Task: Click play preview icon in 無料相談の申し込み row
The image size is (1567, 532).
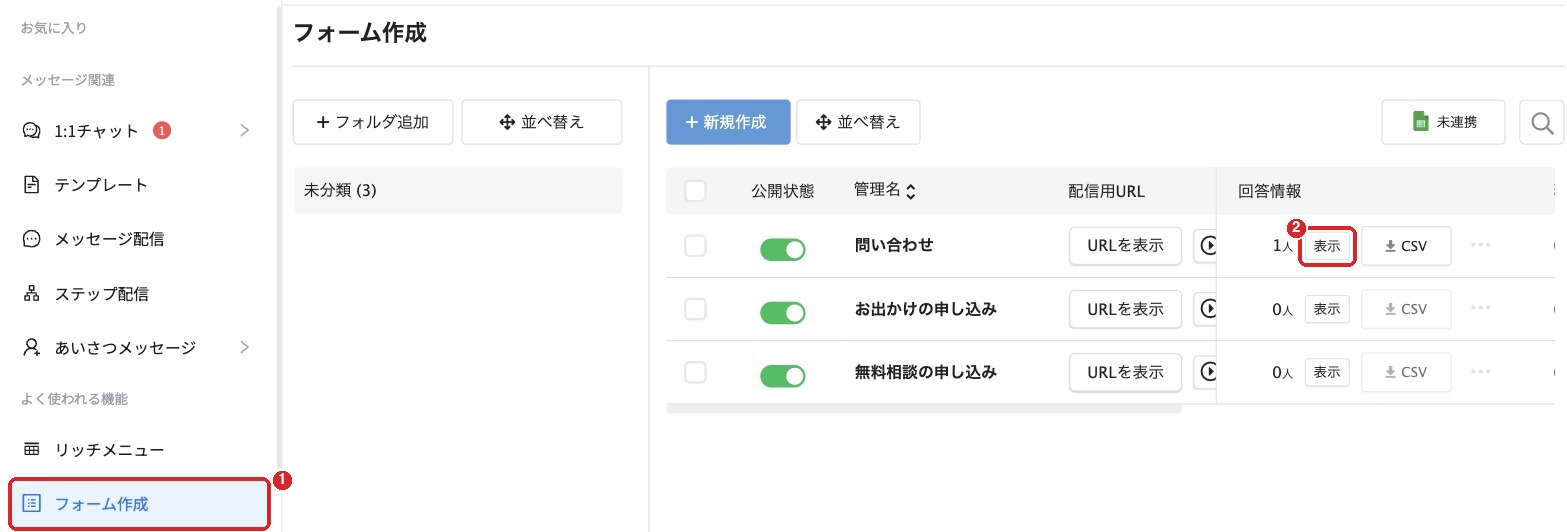Action: (x=1206, y=372)
